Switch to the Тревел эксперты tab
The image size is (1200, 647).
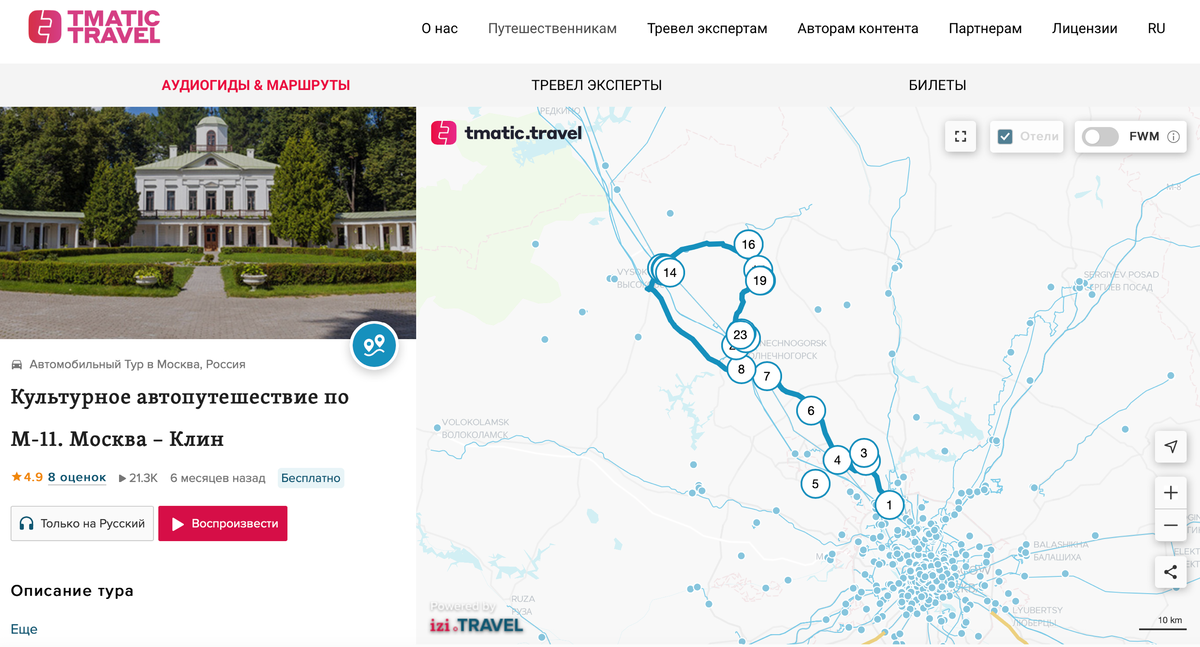(597, 85)
